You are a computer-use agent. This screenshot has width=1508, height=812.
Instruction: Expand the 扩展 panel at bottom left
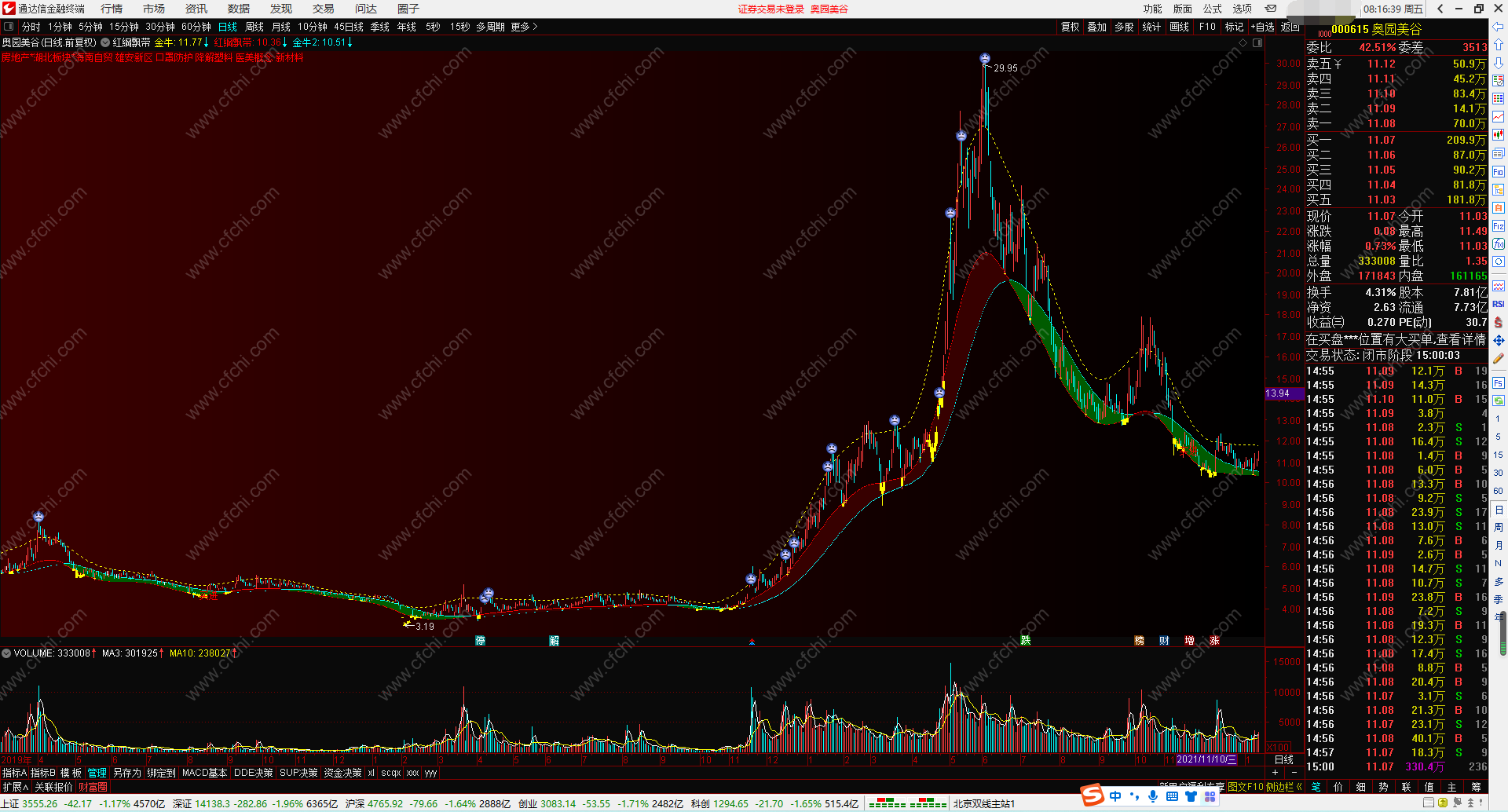pos(15,786)
